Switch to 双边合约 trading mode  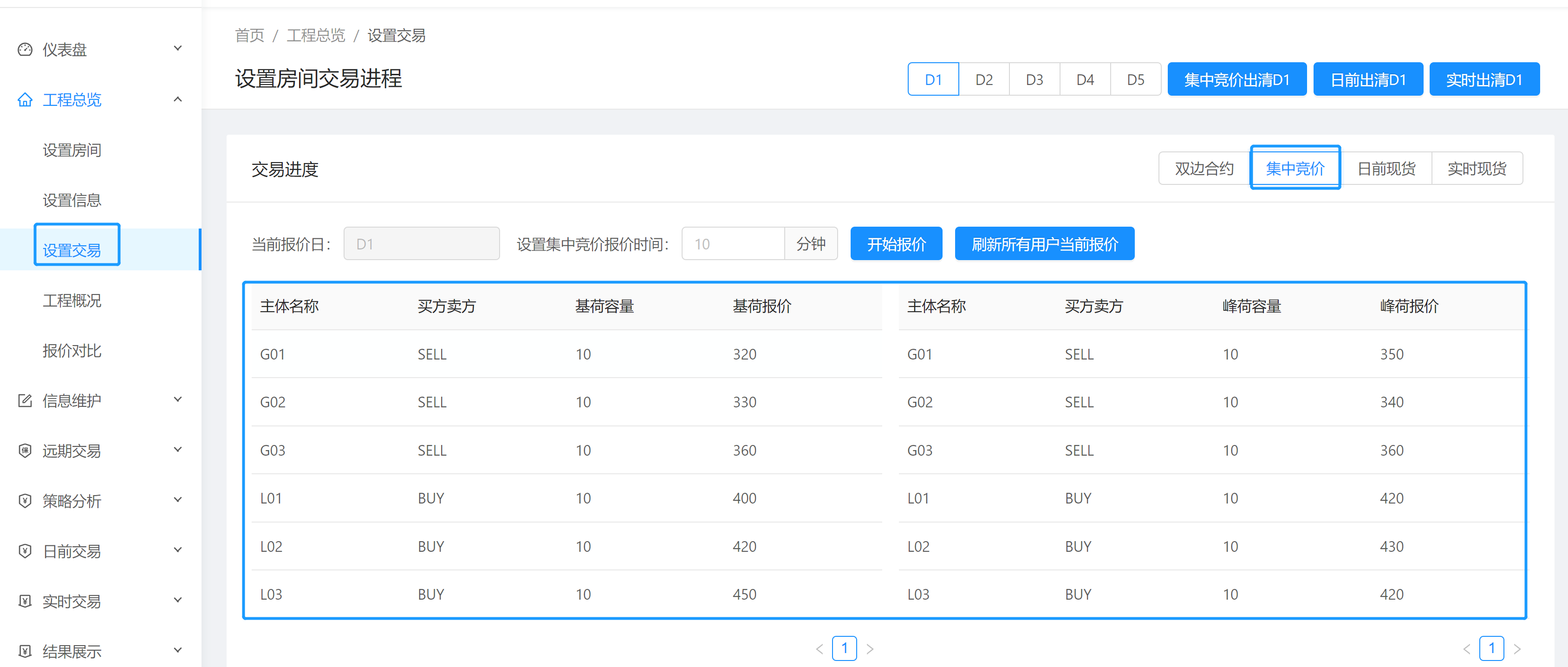[x=1204, y=168]
